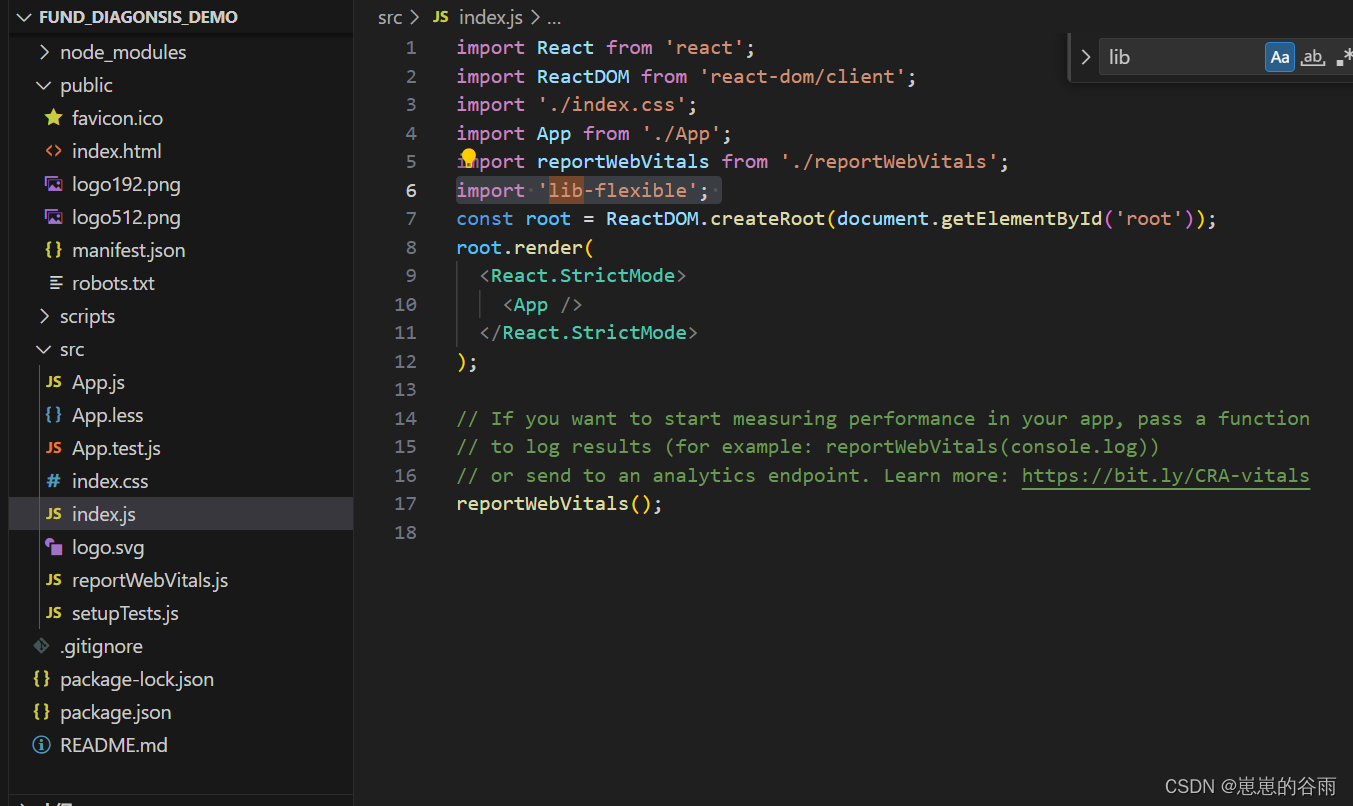Open README.md in the explorer
Screen dimensions: 1353x806
coord(113,745)
